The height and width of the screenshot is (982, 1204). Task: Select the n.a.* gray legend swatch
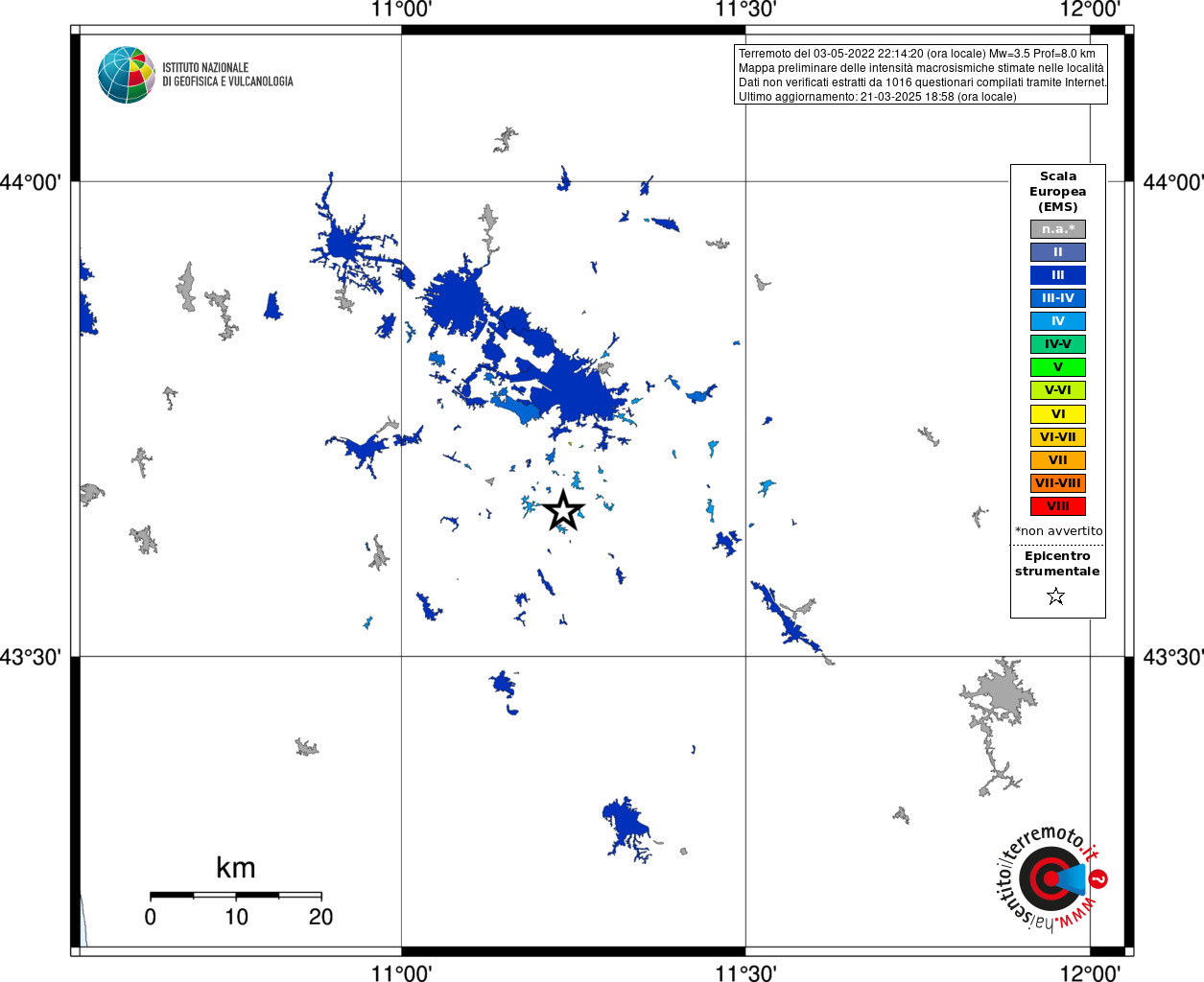(1058, 229)
